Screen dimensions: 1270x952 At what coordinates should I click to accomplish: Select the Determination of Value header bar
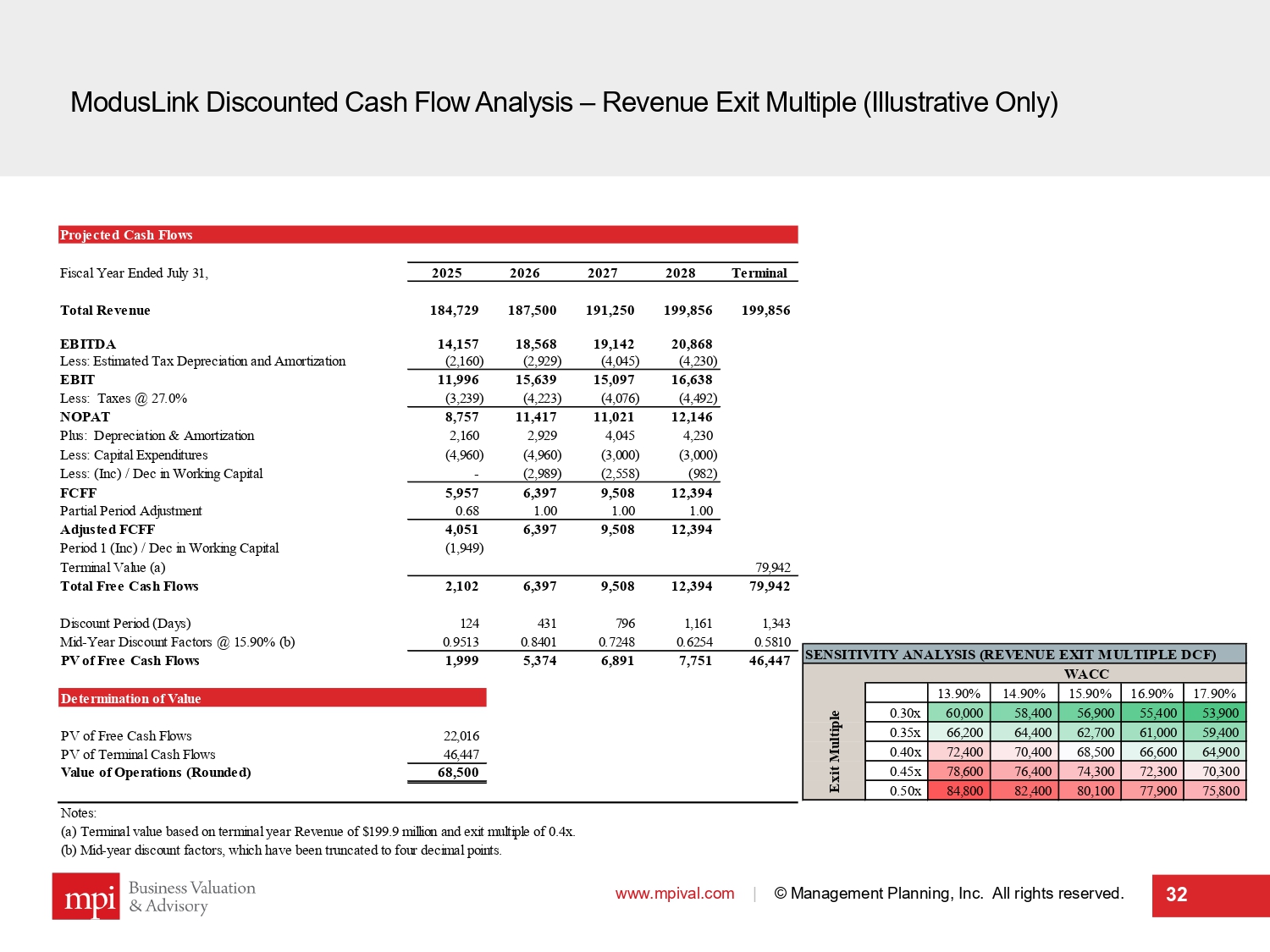pyautogui.click(x=272, y=698)
